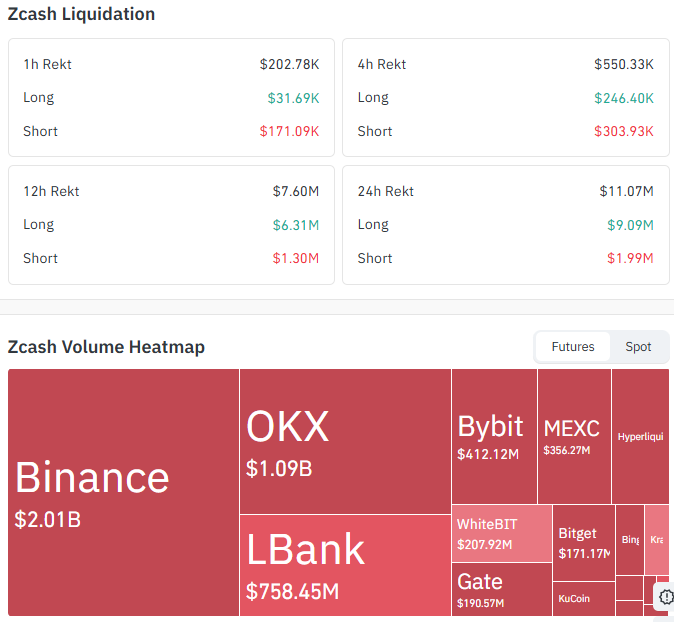Screen dimensions: 674x622
Task: Click the WhiteBIT heatmap tile
Action: [502, 533]
